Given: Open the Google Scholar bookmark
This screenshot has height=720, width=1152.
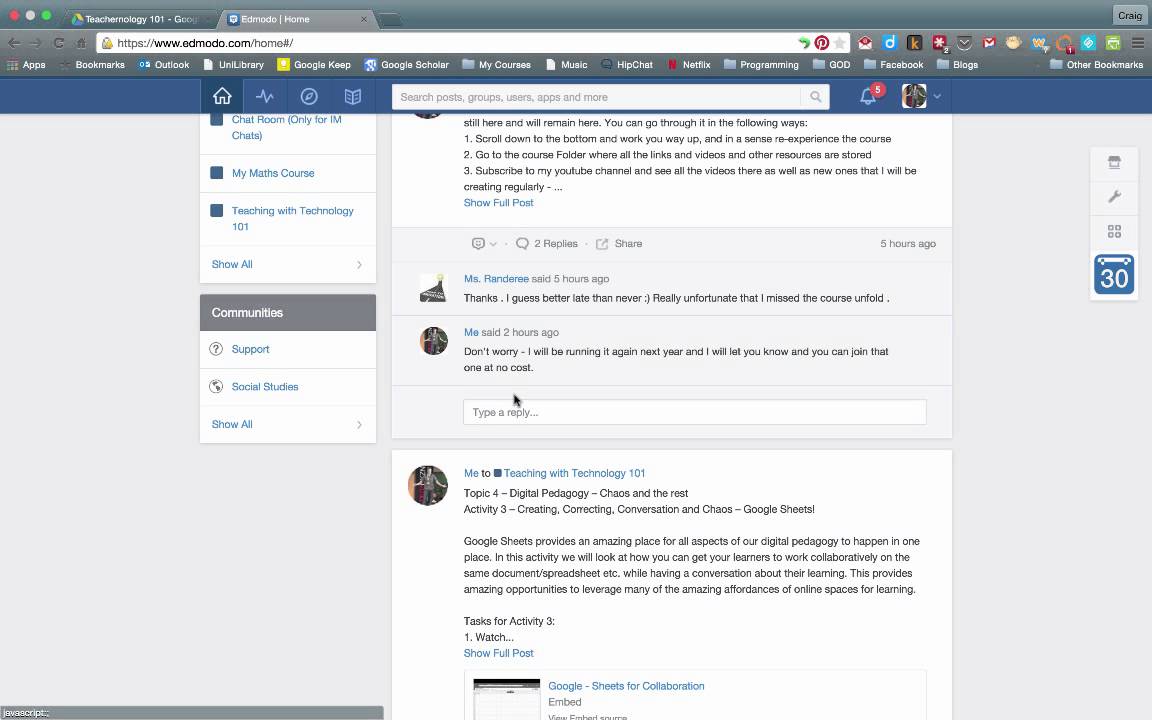Looking at the screenshot, I should coord(406,65).
